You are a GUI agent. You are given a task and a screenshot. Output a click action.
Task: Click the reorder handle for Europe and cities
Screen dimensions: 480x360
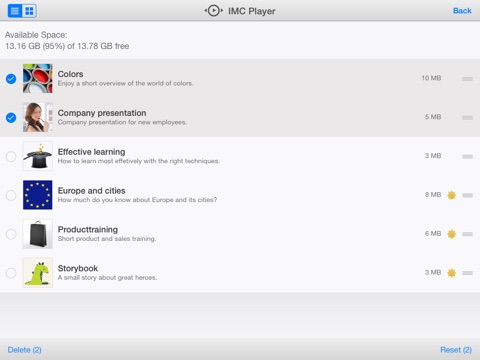(x=467, y=195)
